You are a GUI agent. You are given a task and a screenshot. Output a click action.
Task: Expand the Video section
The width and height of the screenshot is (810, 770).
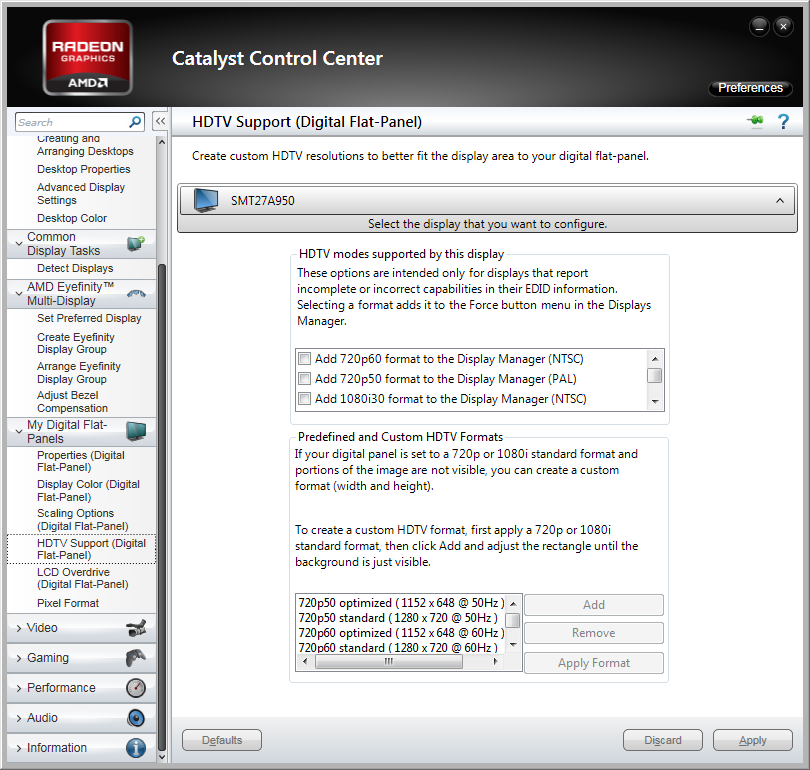point(19,628)
